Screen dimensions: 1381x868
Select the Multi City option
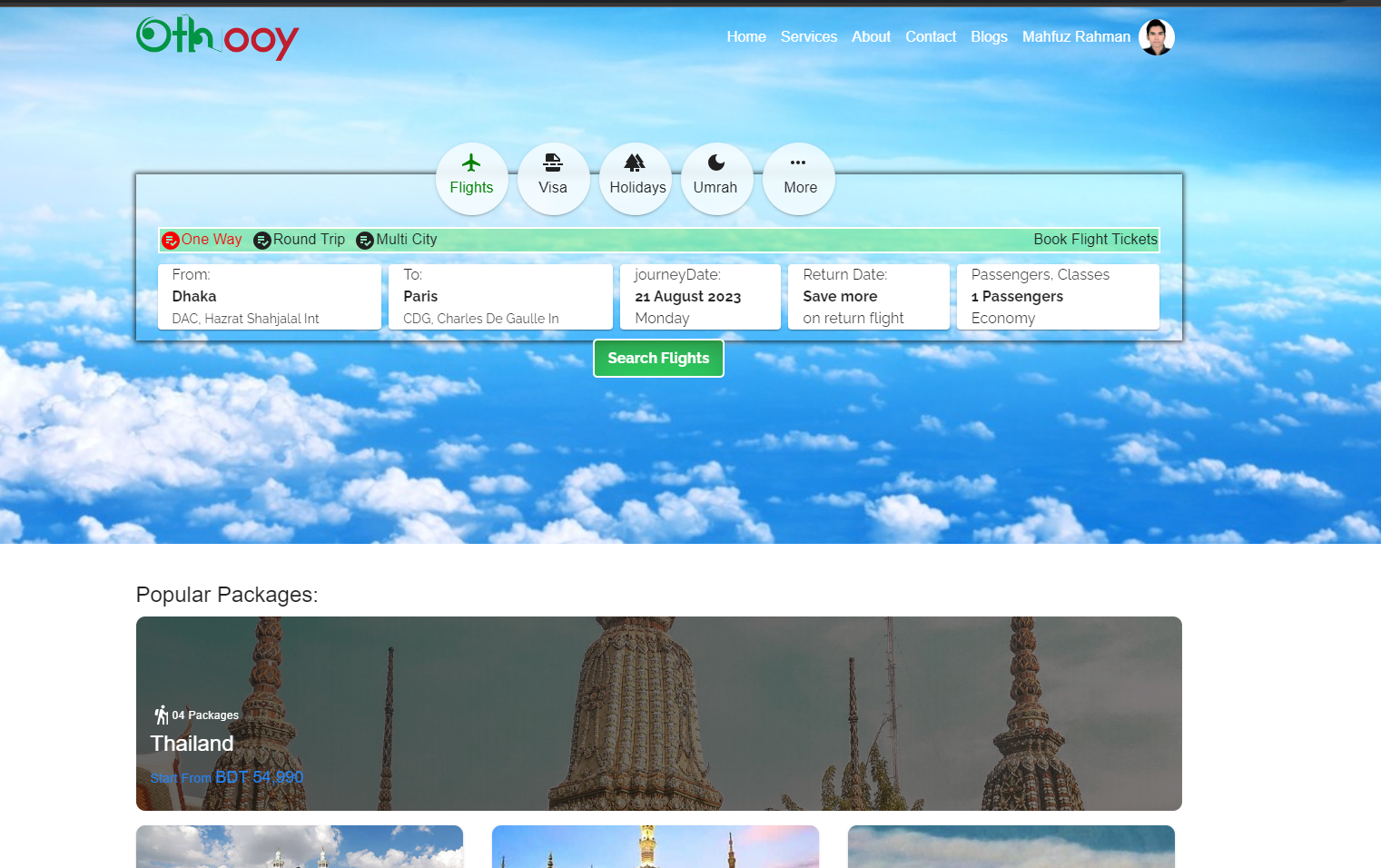(x=397, y=240)
